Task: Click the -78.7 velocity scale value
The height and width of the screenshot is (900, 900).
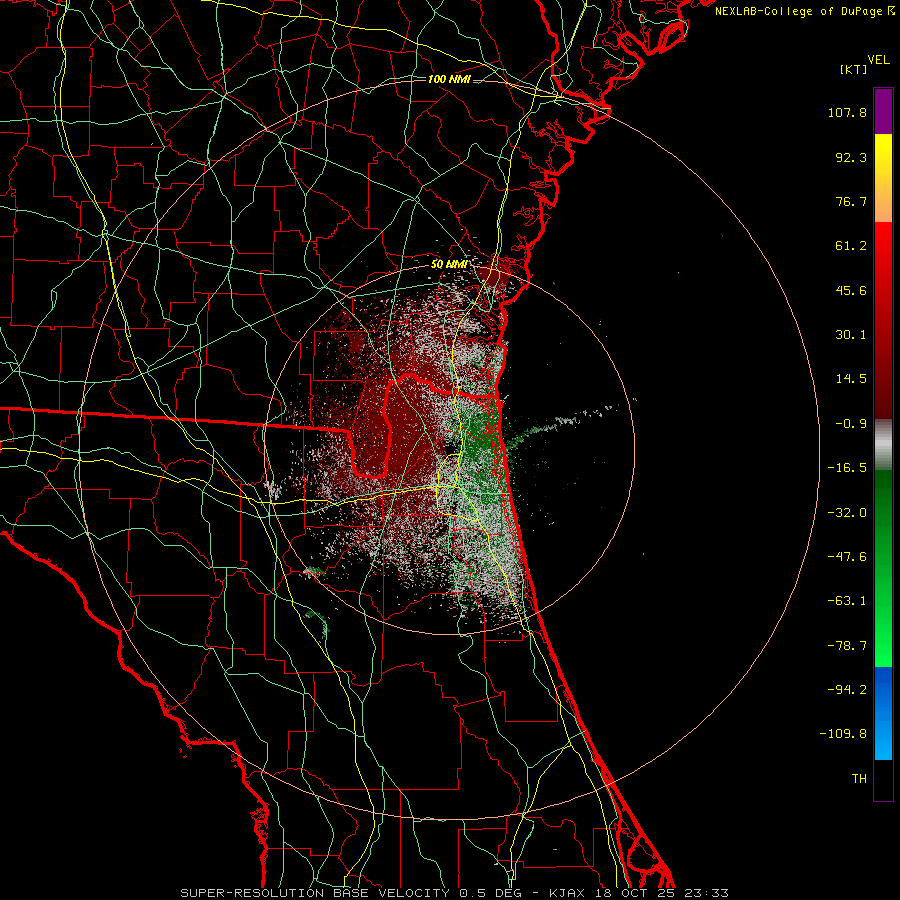Action: pyautogui.click(x=847, y=646)
